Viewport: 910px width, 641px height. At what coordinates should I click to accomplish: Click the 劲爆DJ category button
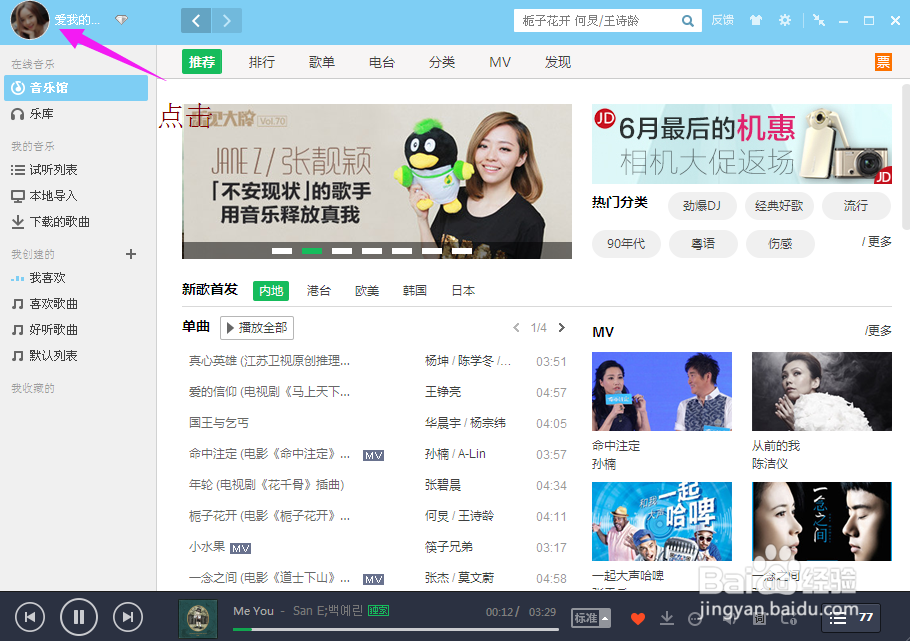point(702,206)
